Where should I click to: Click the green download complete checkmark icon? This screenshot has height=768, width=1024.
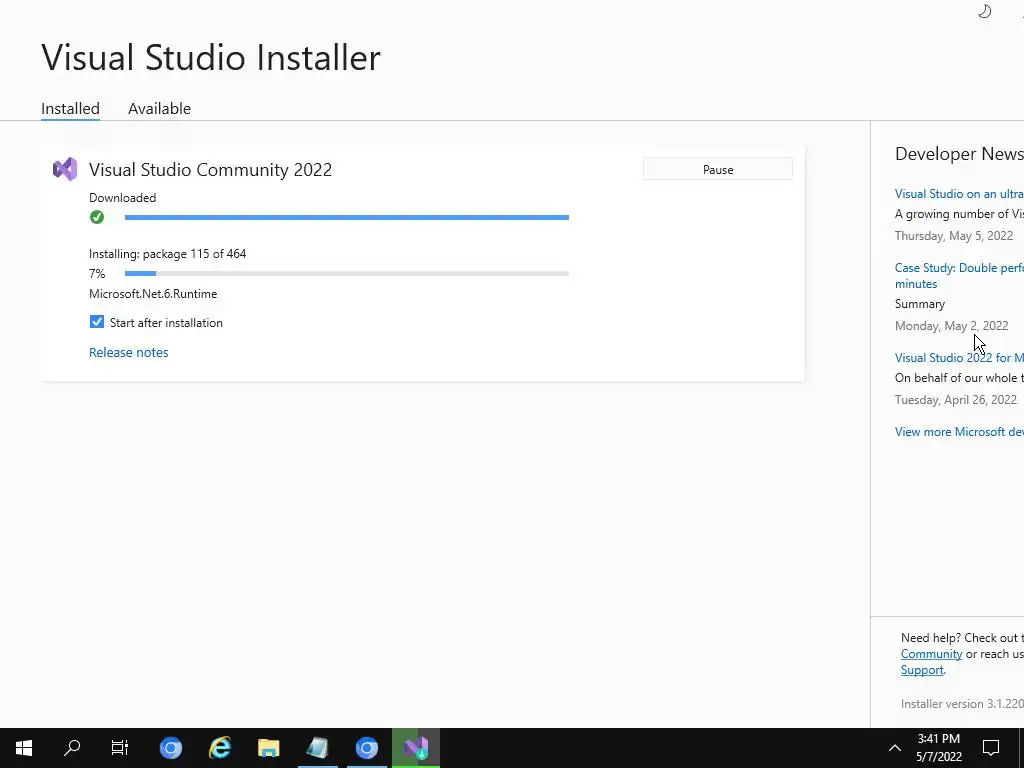click(97, 217)
